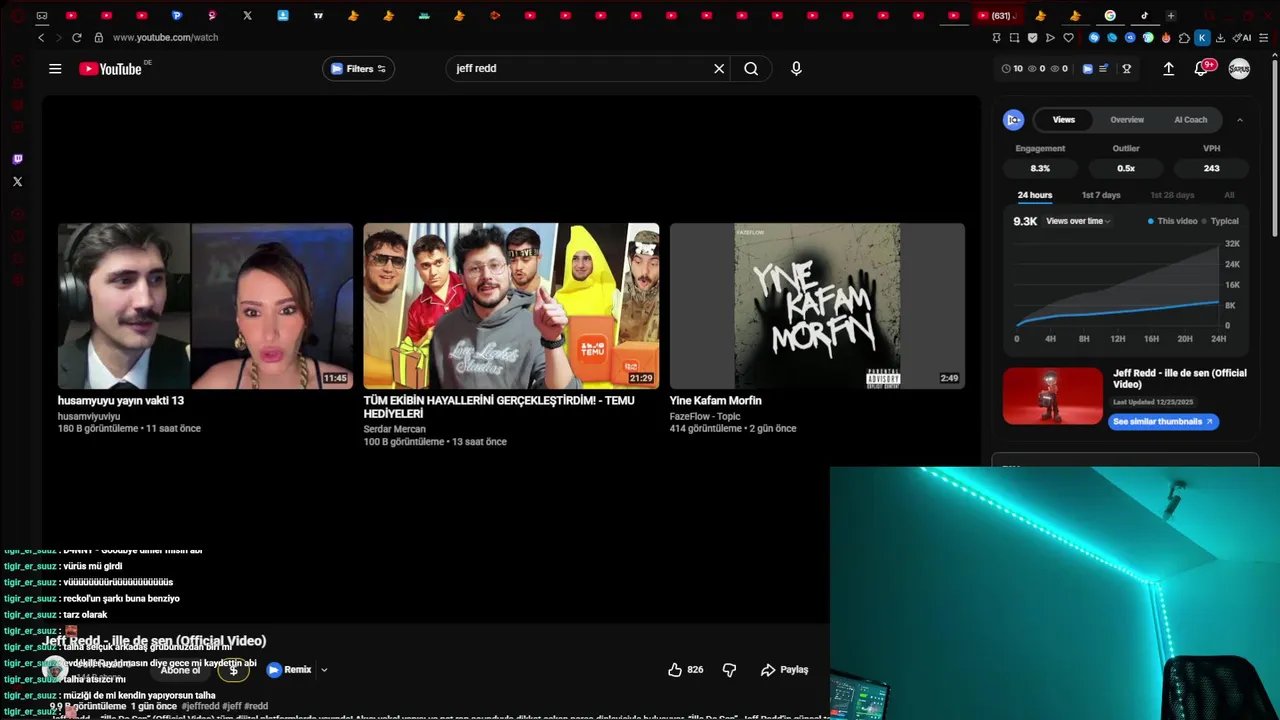Click the Jeff Redd red thumbnail
This screenshot has height=720, width=1280.
pyautogui.click(x=1053, y=396)
